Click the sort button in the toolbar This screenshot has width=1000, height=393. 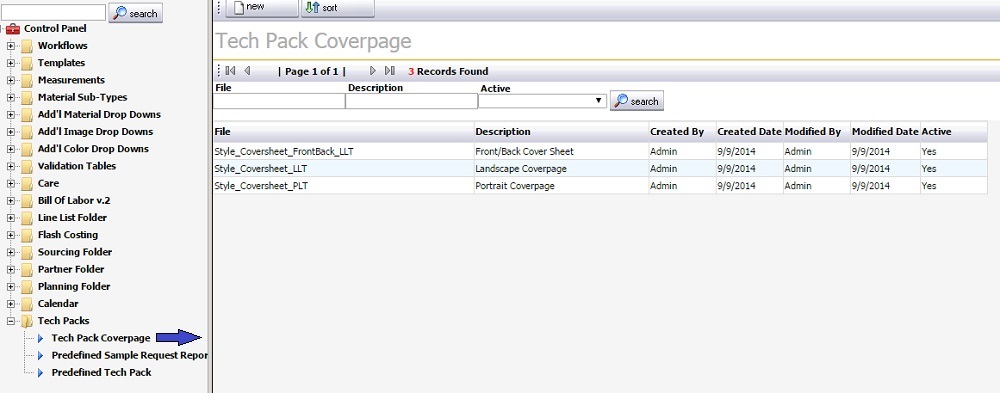tap(337, 8)
